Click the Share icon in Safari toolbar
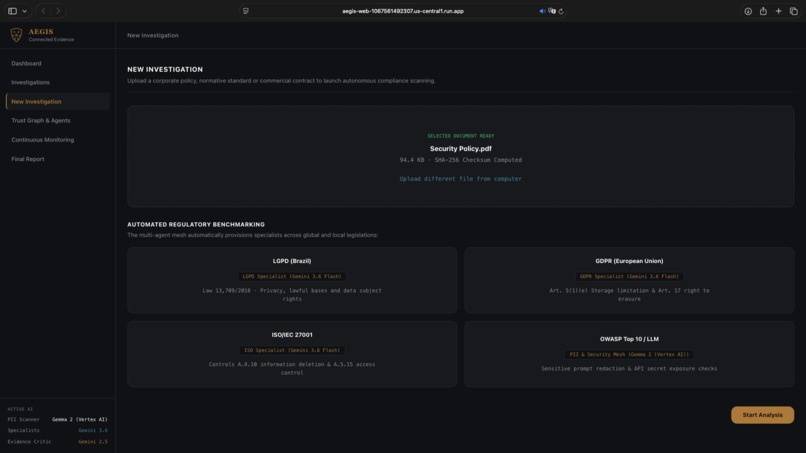Screen dimensions: 806x453 coord(763,11)
